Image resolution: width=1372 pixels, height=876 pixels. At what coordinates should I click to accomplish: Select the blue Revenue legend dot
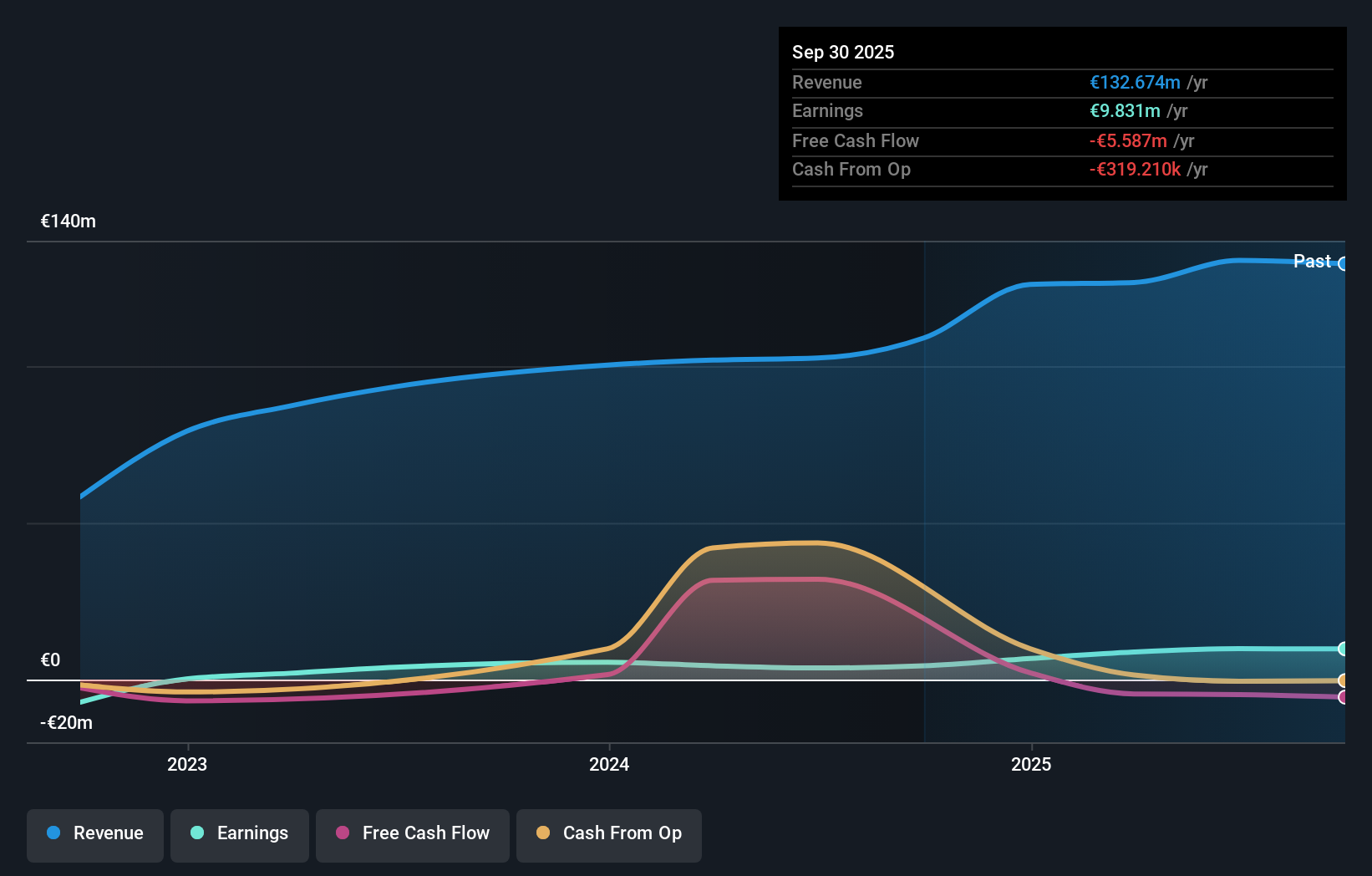click(52, 833)
